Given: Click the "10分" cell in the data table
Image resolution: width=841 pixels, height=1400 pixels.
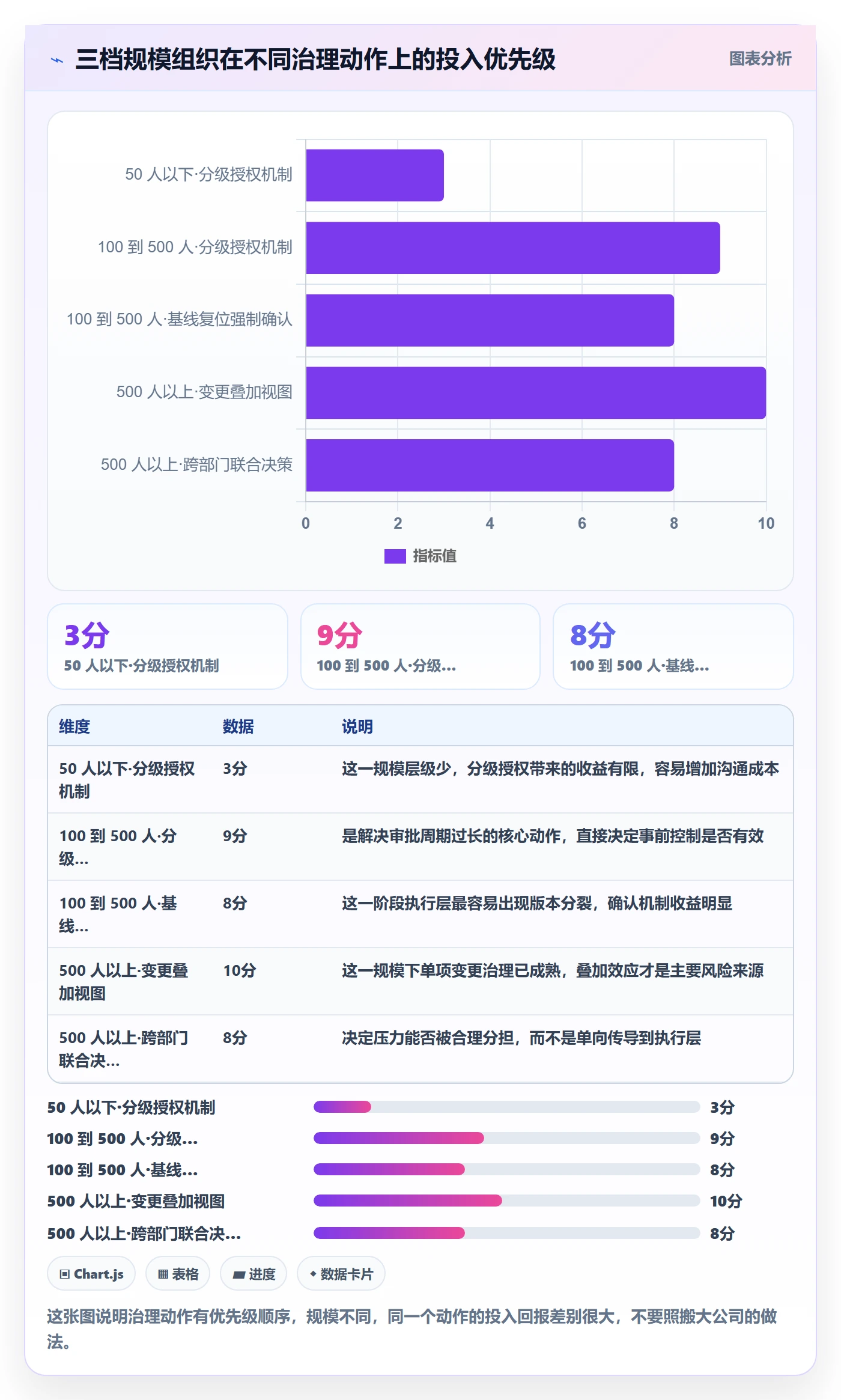Looking at the screenshot, I should pos(240,970).
